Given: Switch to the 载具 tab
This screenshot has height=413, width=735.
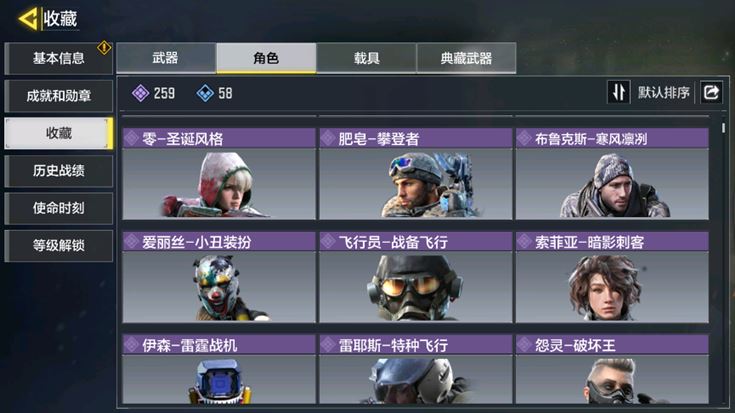Looking at the screenshot, I should click(x=367, y=58).
